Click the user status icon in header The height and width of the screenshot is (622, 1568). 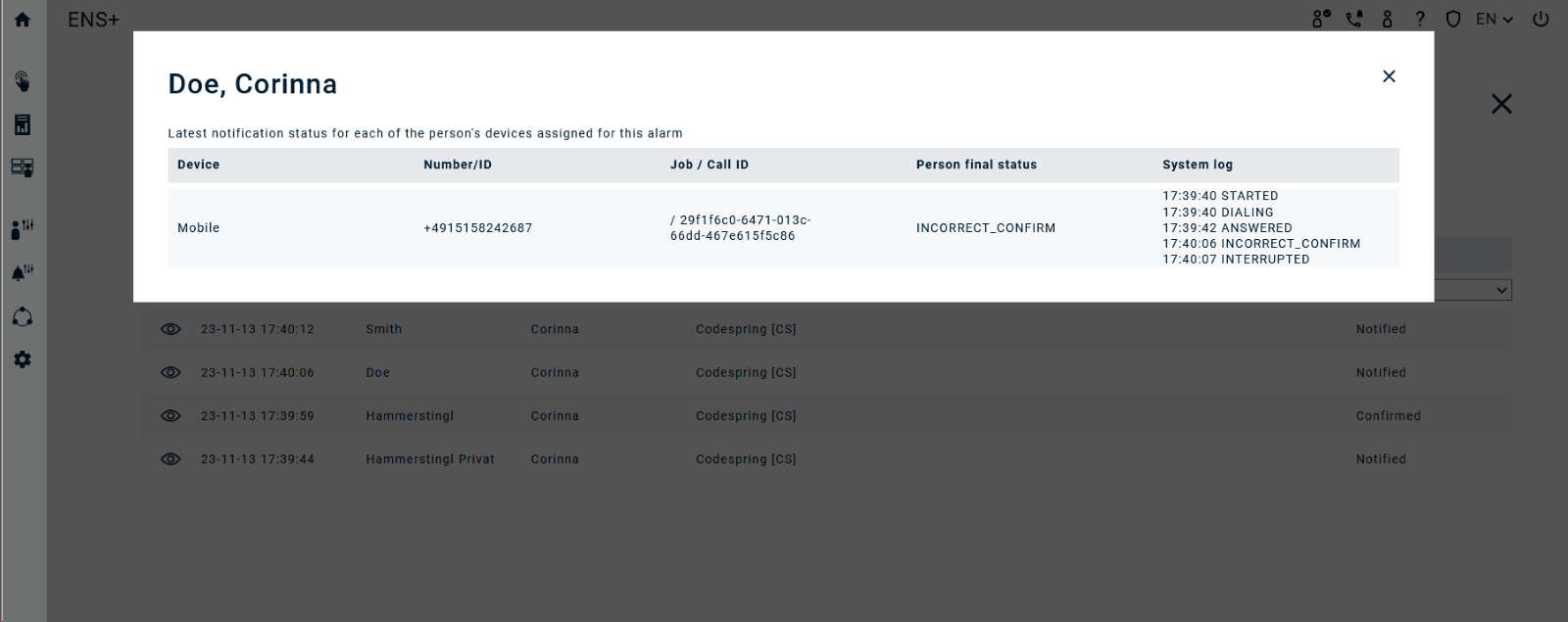(x=1322, y=19)
